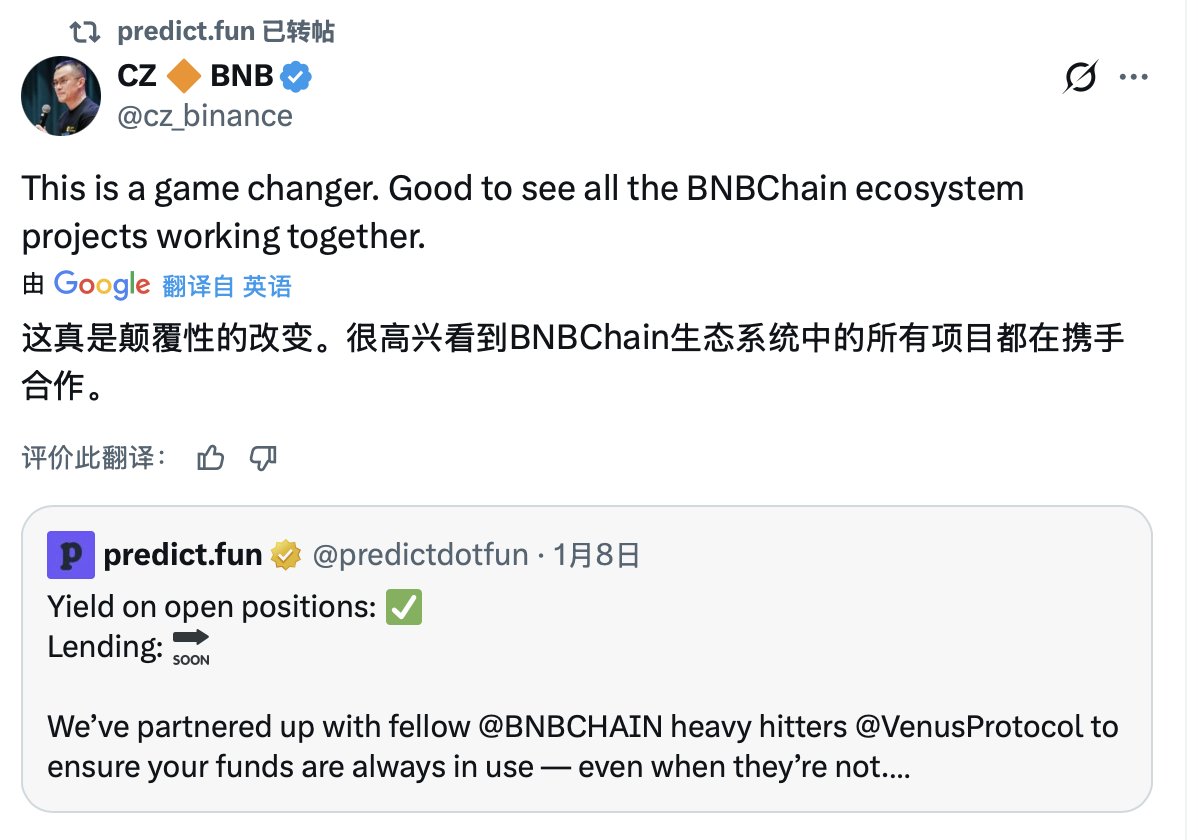Open the @cz_binance handle link
The width and height of the screenshot is (1198, 840).
click(205, 116)
